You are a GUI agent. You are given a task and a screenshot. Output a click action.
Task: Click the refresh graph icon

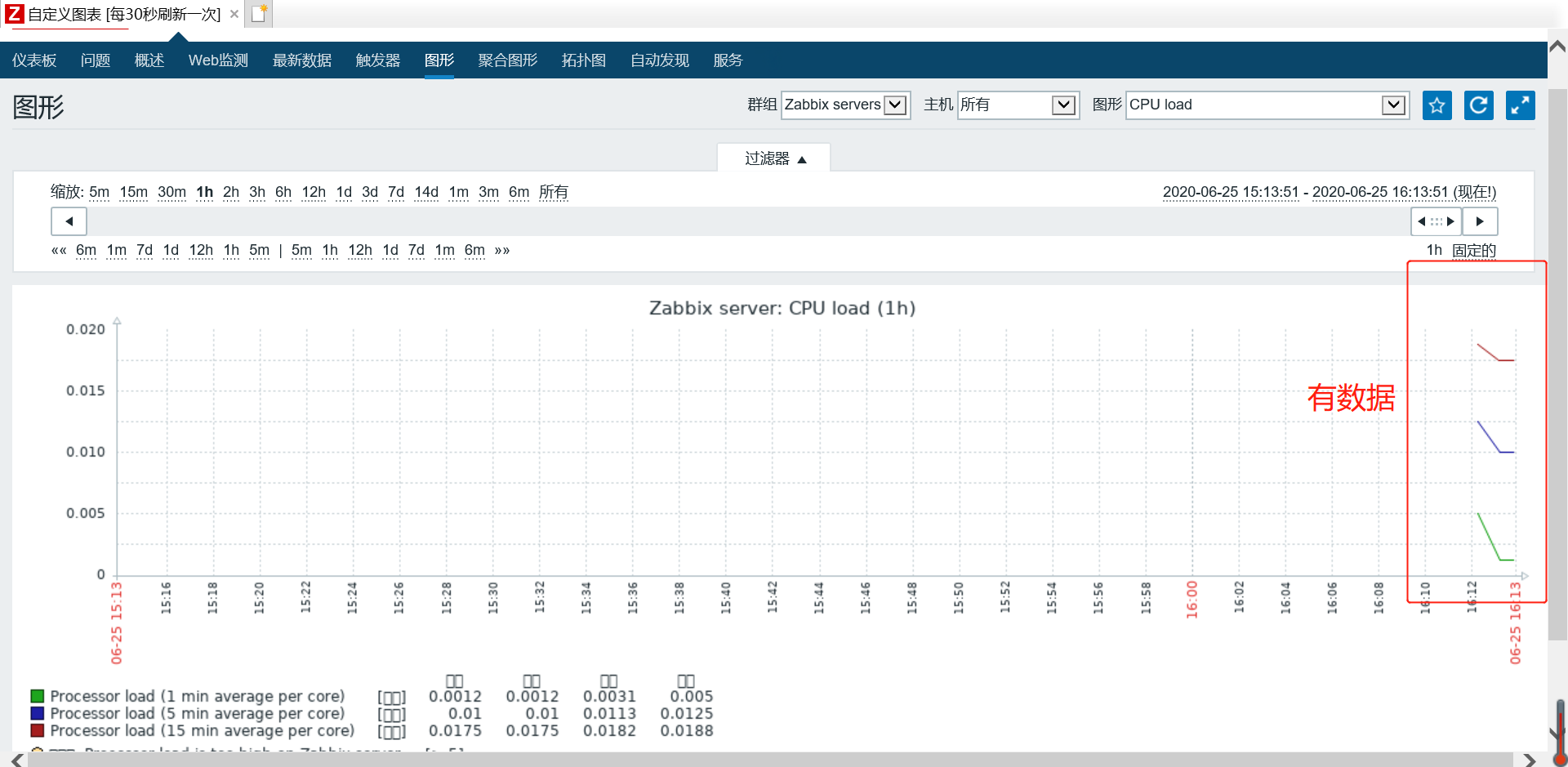[x=1478, y=105]
